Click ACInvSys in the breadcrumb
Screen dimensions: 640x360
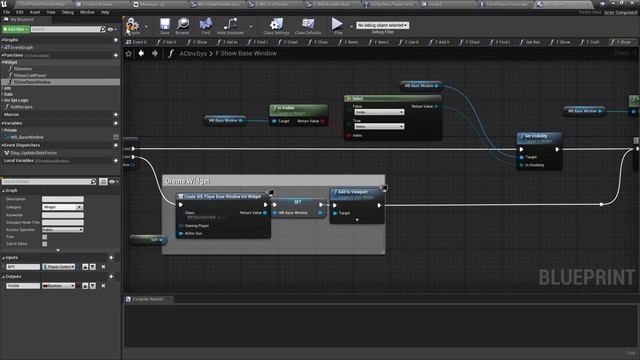pyautogui.click(x=193, y=53)
